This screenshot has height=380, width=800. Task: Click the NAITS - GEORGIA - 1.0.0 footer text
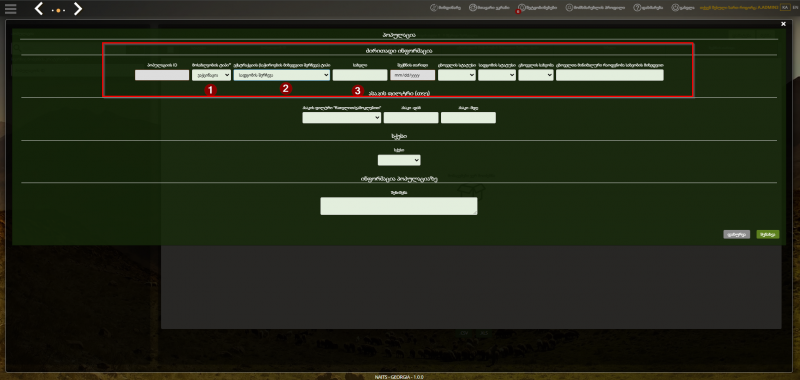(x=399, y=377)
